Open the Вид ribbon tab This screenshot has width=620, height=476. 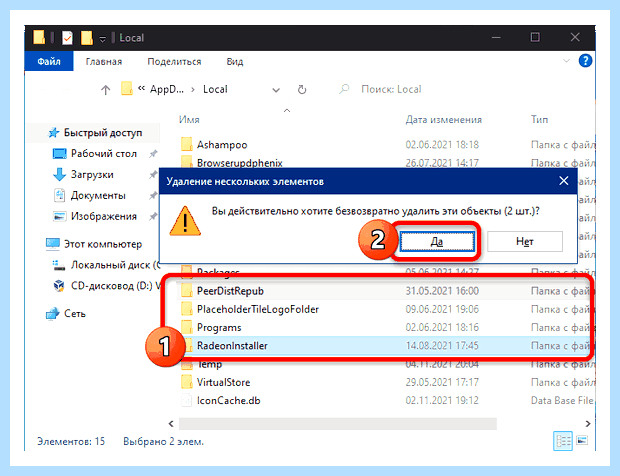(x=235, y=62)
